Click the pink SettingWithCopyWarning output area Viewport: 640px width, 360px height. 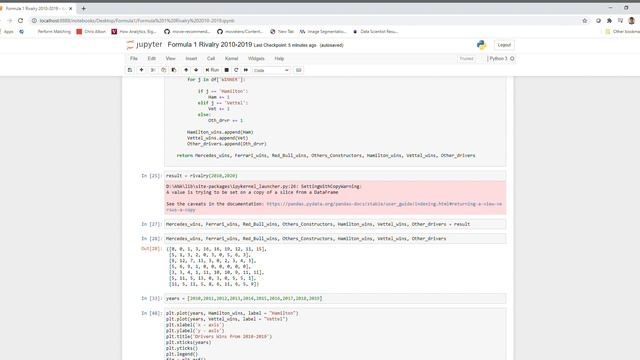pos(335,198)
